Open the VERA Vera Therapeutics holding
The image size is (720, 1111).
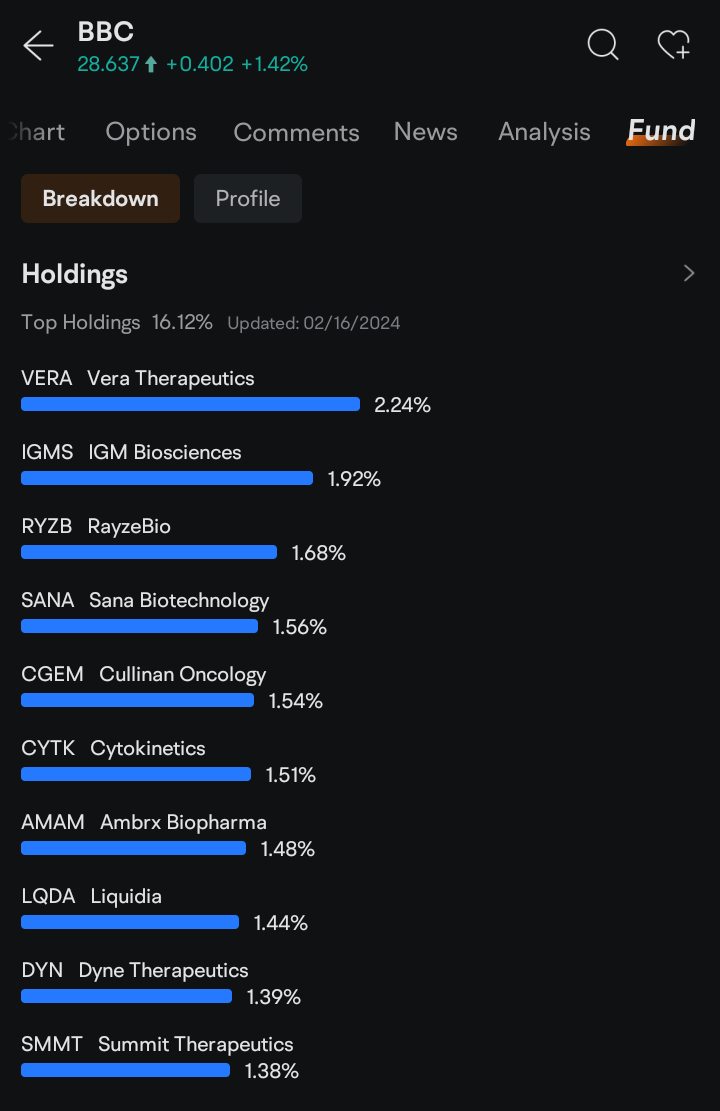click(226, 391)
